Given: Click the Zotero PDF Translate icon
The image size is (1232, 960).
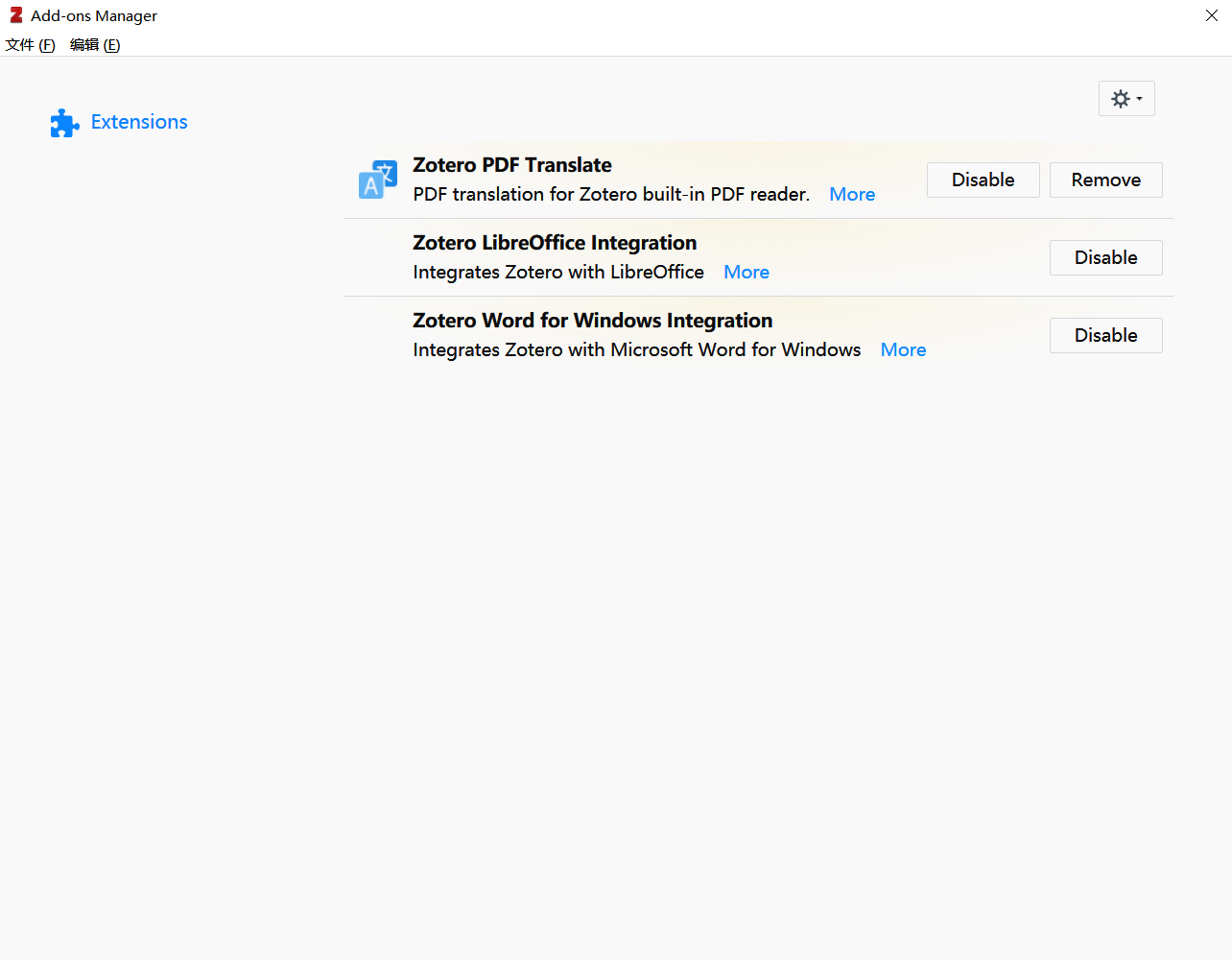Looking at the screenshot, I should coord(378,180).
